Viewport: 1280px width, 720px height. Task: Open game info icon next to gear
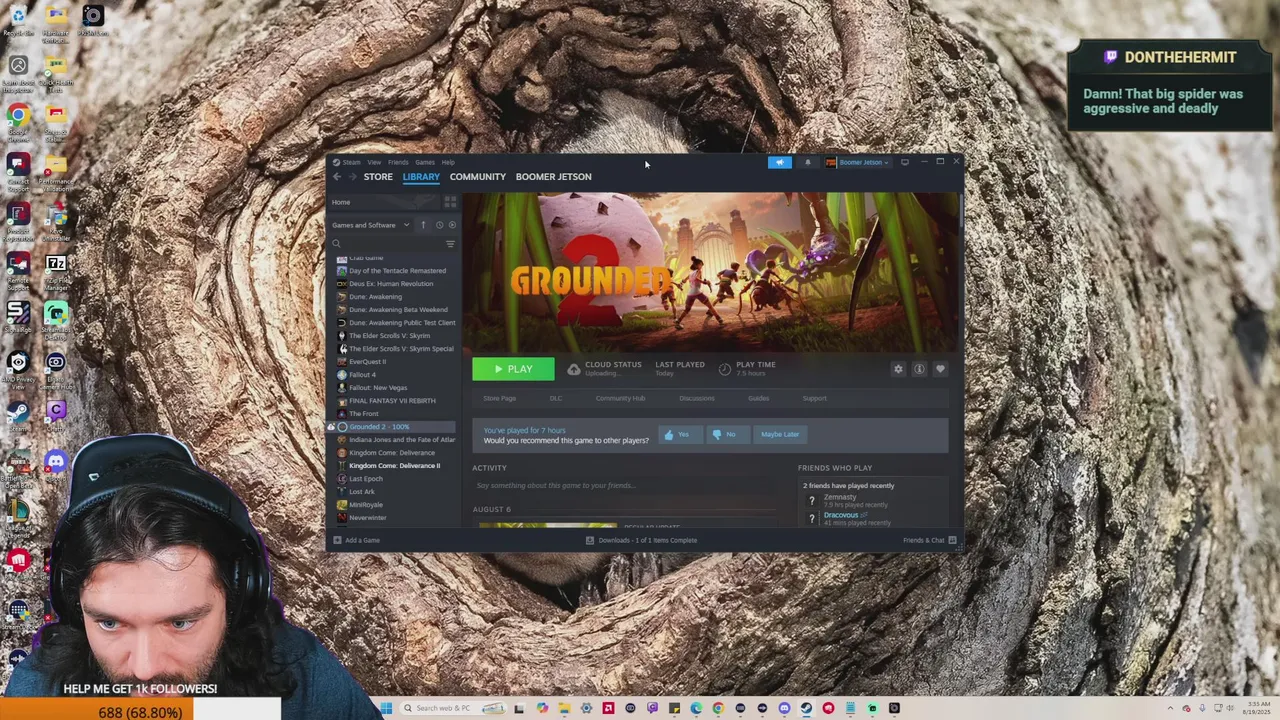tap(919, 369)
